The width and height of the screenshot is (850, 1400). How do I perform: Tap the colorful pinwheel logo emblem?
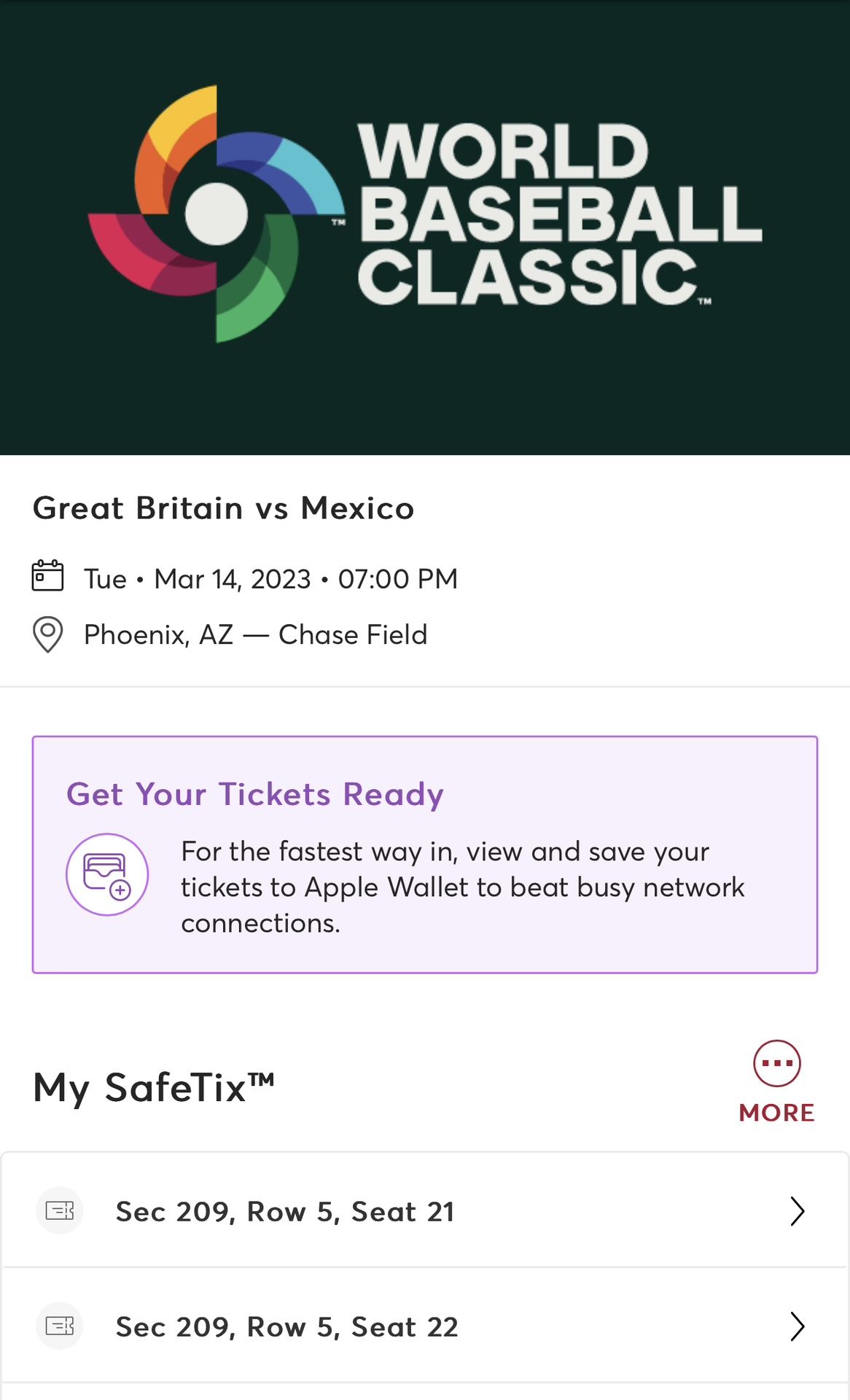(217, 214)
